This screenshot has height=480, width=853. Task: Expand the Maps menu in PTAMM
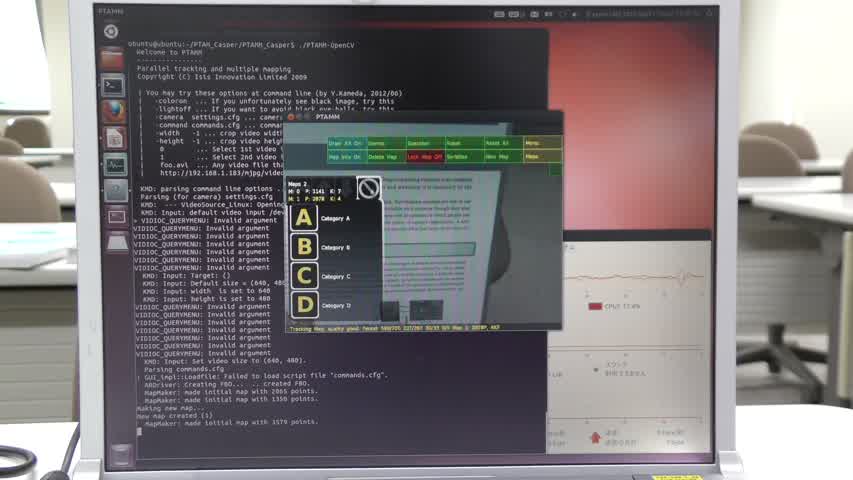click(x=542, y=157)
